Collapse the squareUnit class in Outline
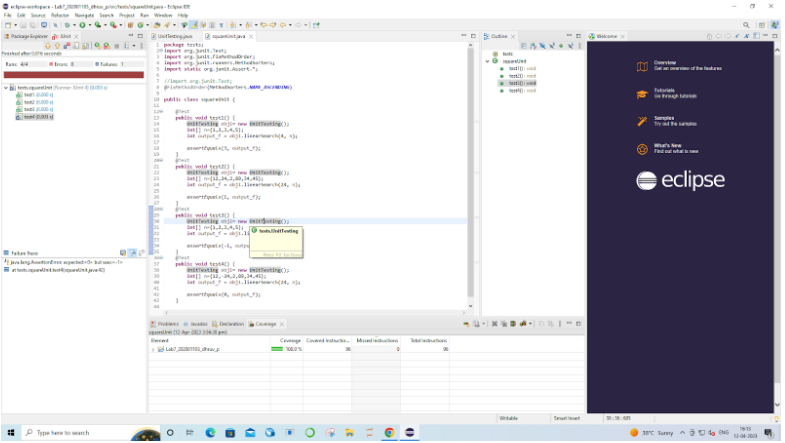Image resolution: width=785 pixels, height=443 pixels. coord(487,61)
